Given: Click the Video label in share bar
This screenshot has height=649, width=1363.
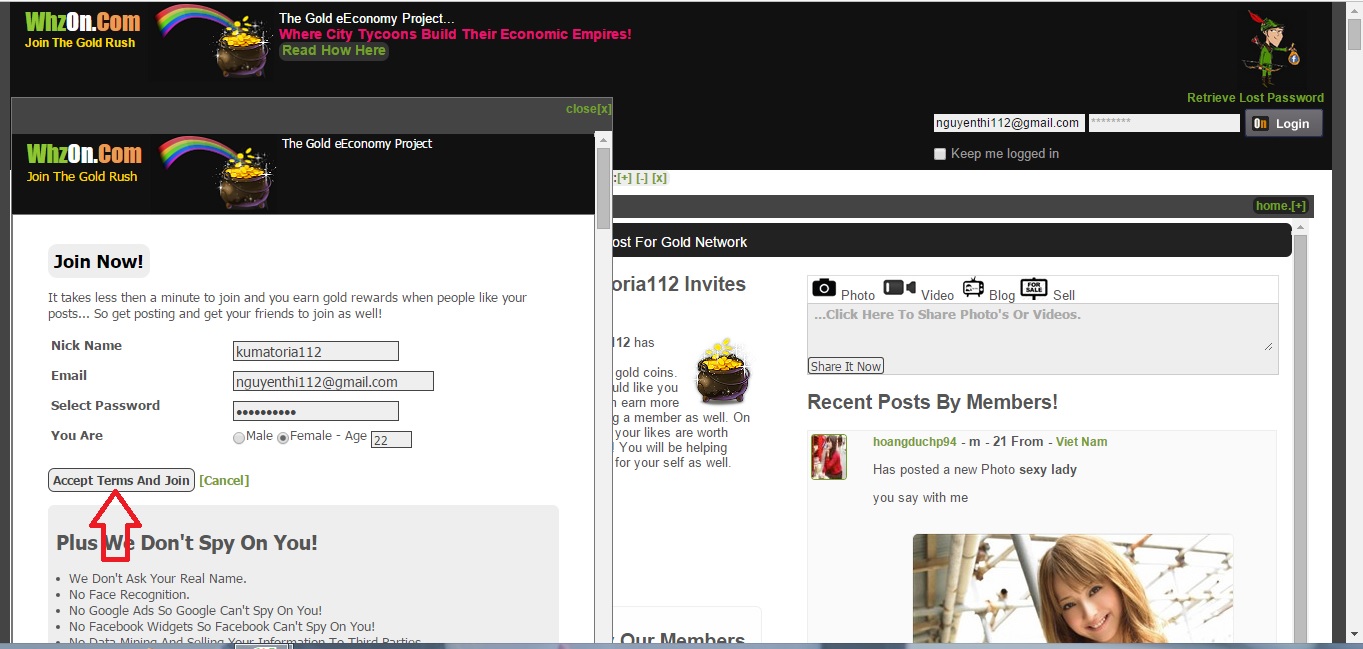Looking at the screenshot, I should [x=937, y=295].
